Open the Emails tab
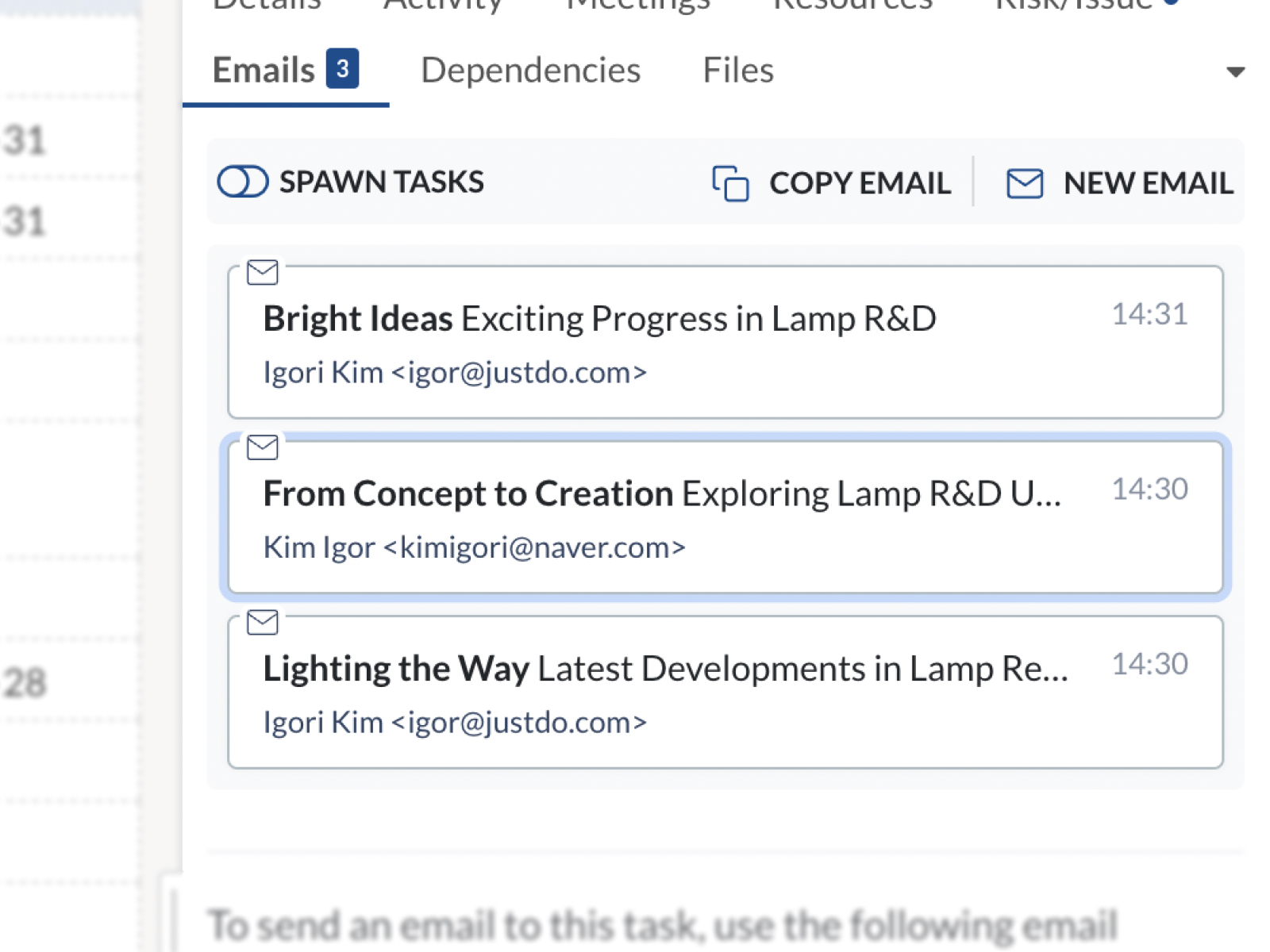 [264, 71]
